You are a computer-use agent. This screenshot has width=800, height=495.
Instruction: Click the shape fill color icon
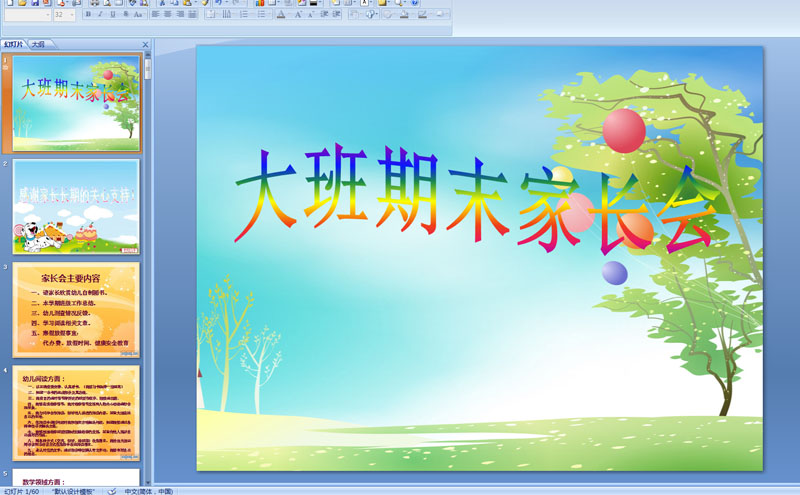click(404, 14)
